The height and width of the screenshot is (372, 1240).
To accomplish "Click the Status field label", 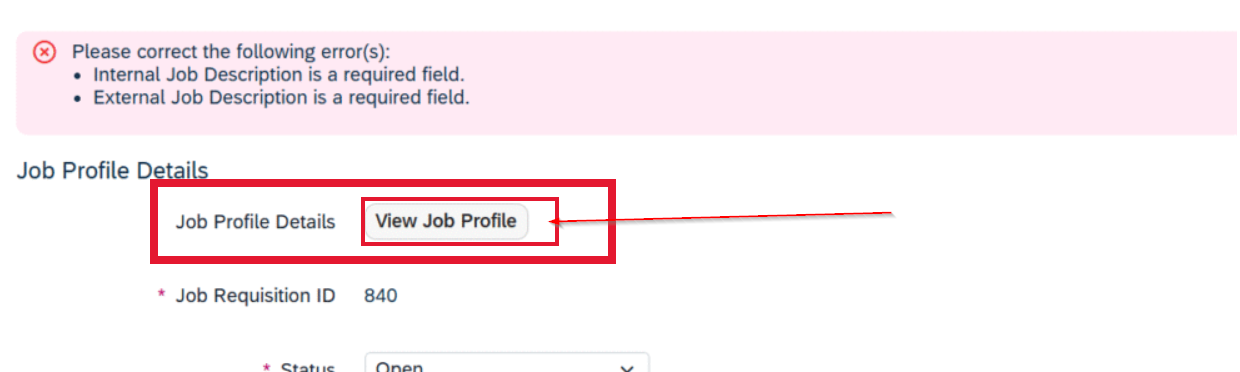I will [307, 367].
